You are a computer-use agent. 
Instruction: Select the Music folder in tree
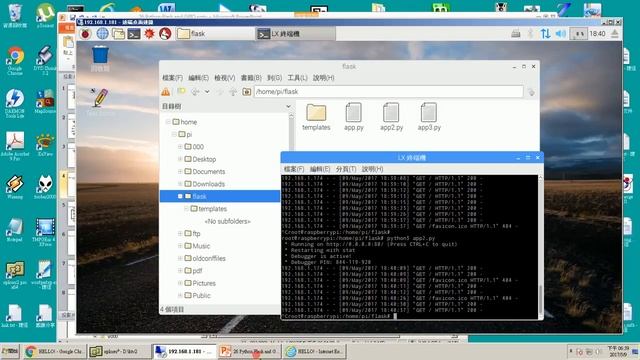201,246
